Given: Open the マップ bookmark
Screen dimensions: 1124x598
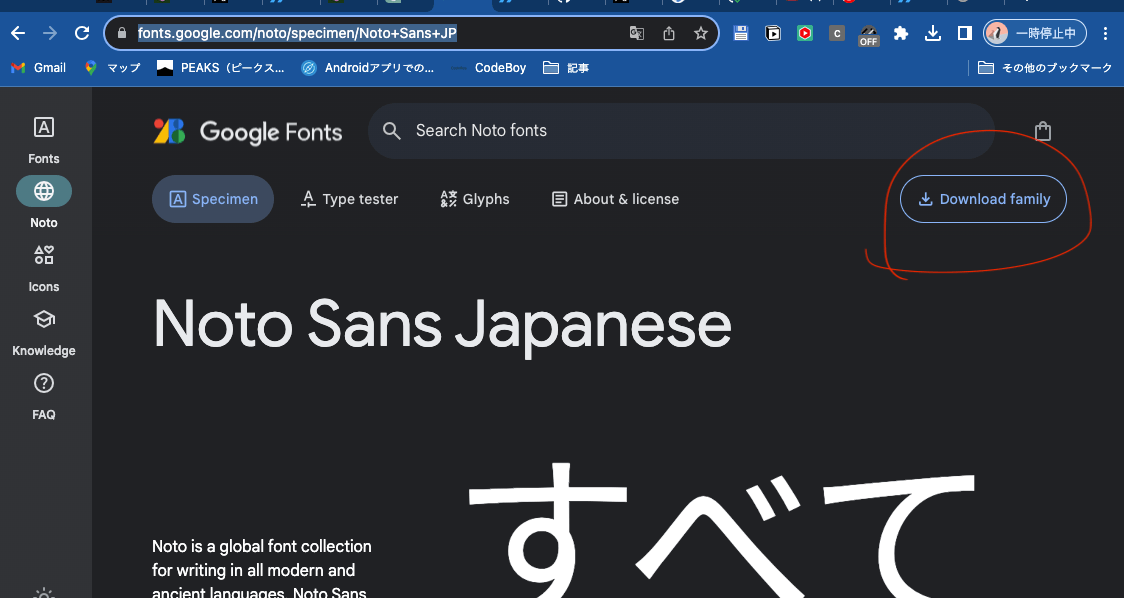Looking at the screenshot, I should point(112,67).
